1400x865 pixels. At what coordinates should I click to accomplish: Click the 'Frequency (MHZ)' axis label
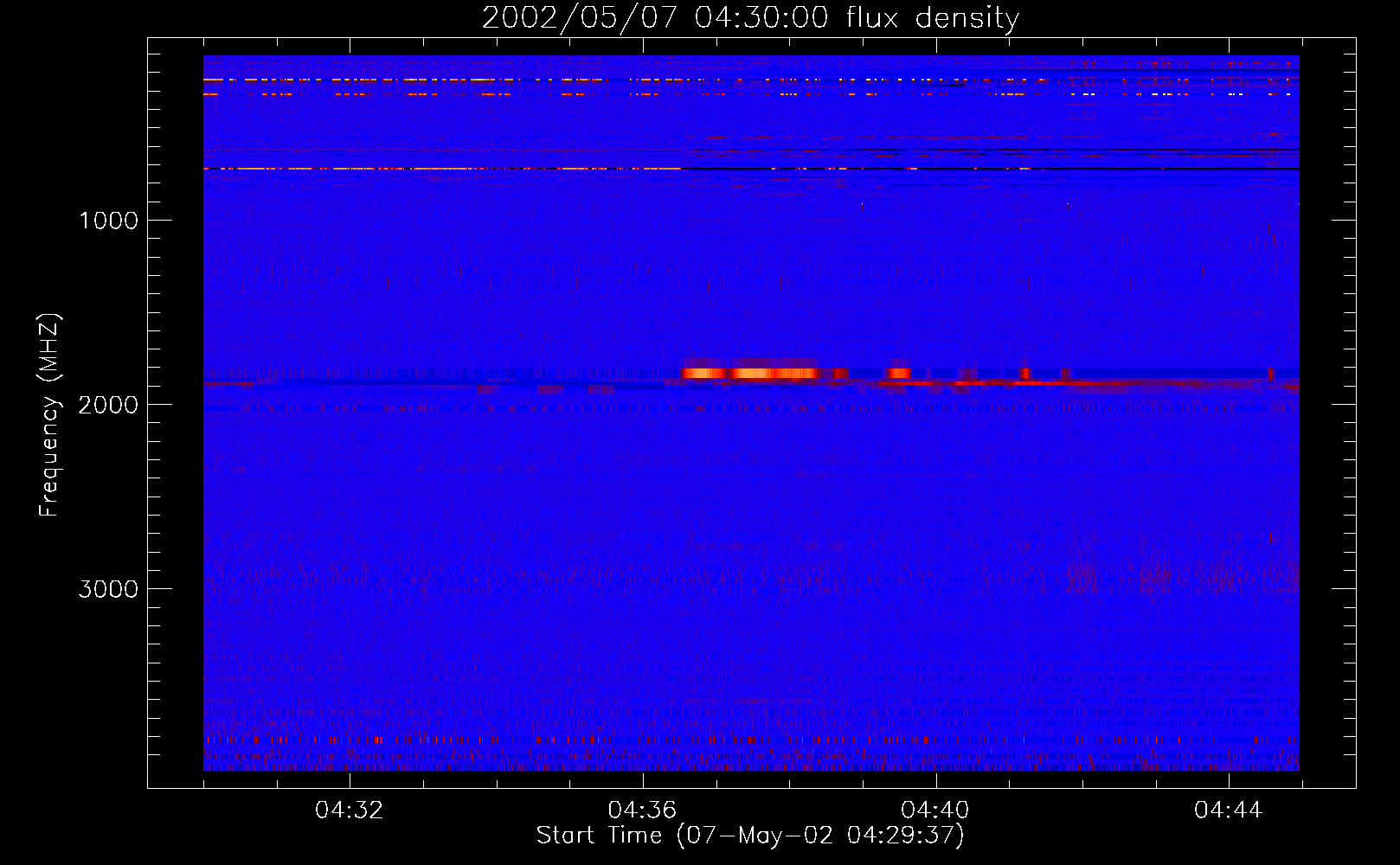coord(49,415)
